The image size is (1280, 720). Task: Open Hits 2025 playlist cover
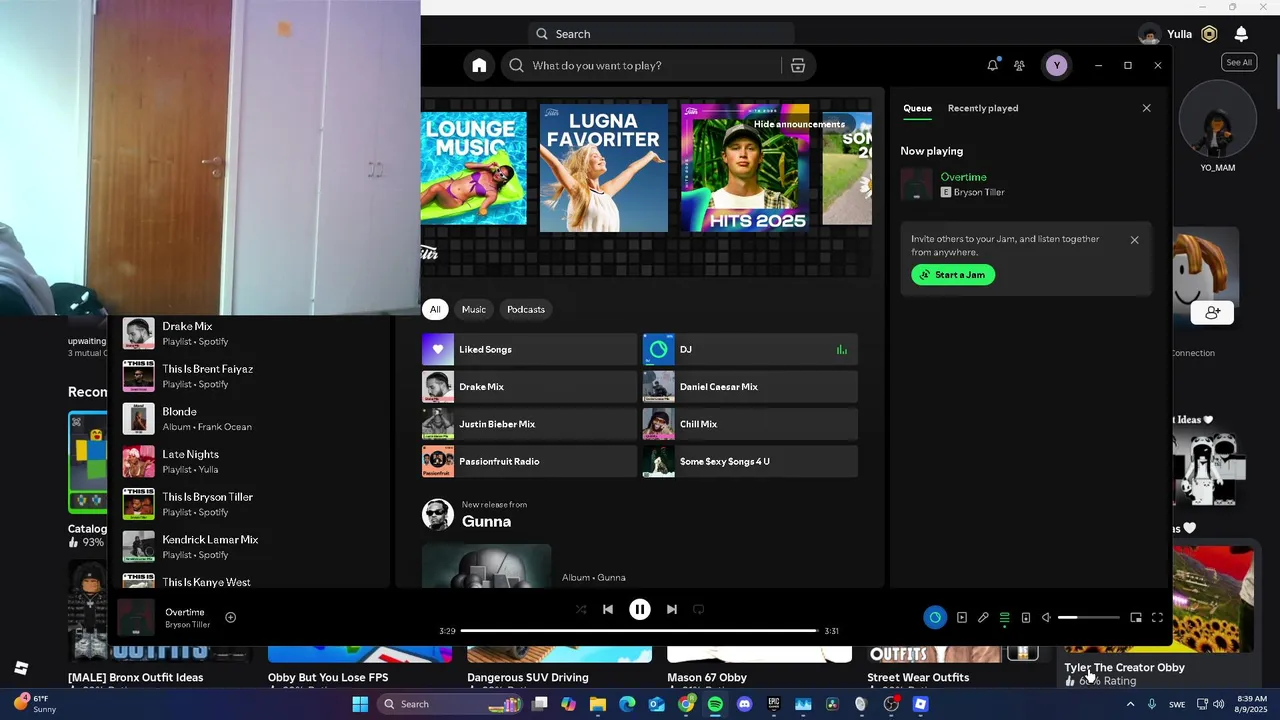pyautogui.click(x=745, y=168)
